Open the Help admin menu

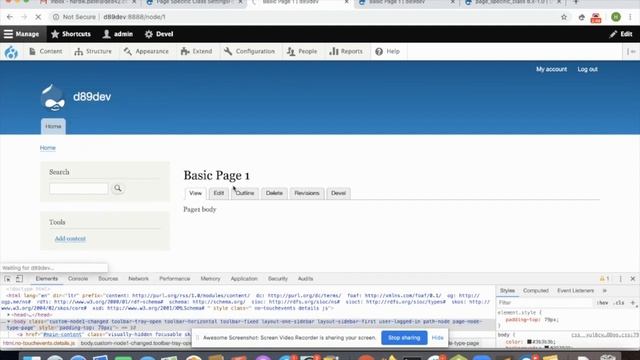tap(388, 51)
